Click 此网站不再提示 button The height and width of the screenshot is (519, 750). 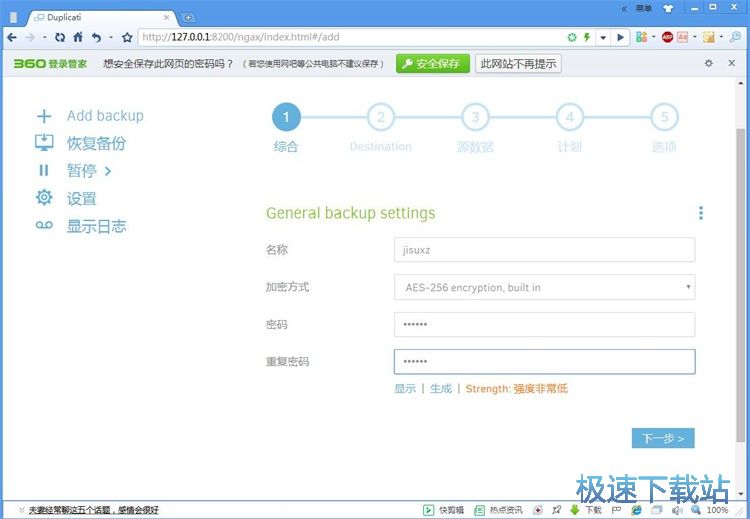click(x=518, y=64)
